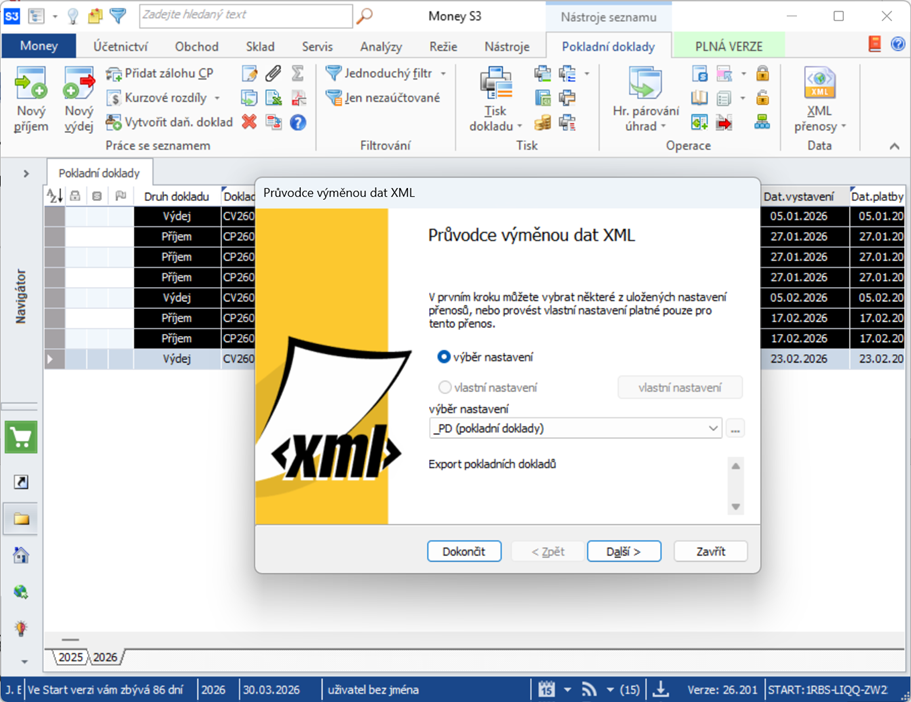Click the Hr. párování úhrad icon
The image size is (911, 702).
pyautogui.click(x=645, y=84)
